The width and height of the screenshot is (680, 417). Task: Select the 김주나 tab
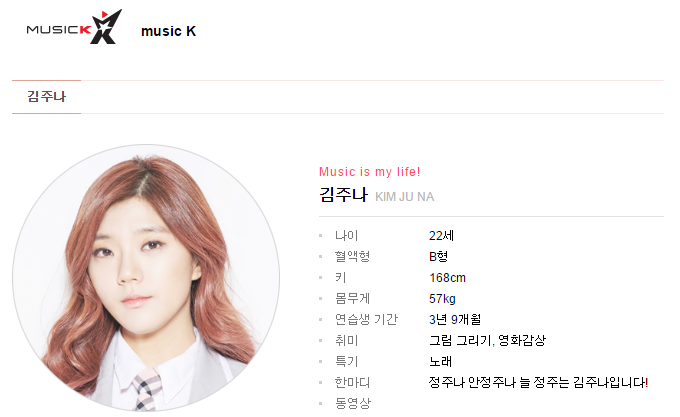click(46, 97)
